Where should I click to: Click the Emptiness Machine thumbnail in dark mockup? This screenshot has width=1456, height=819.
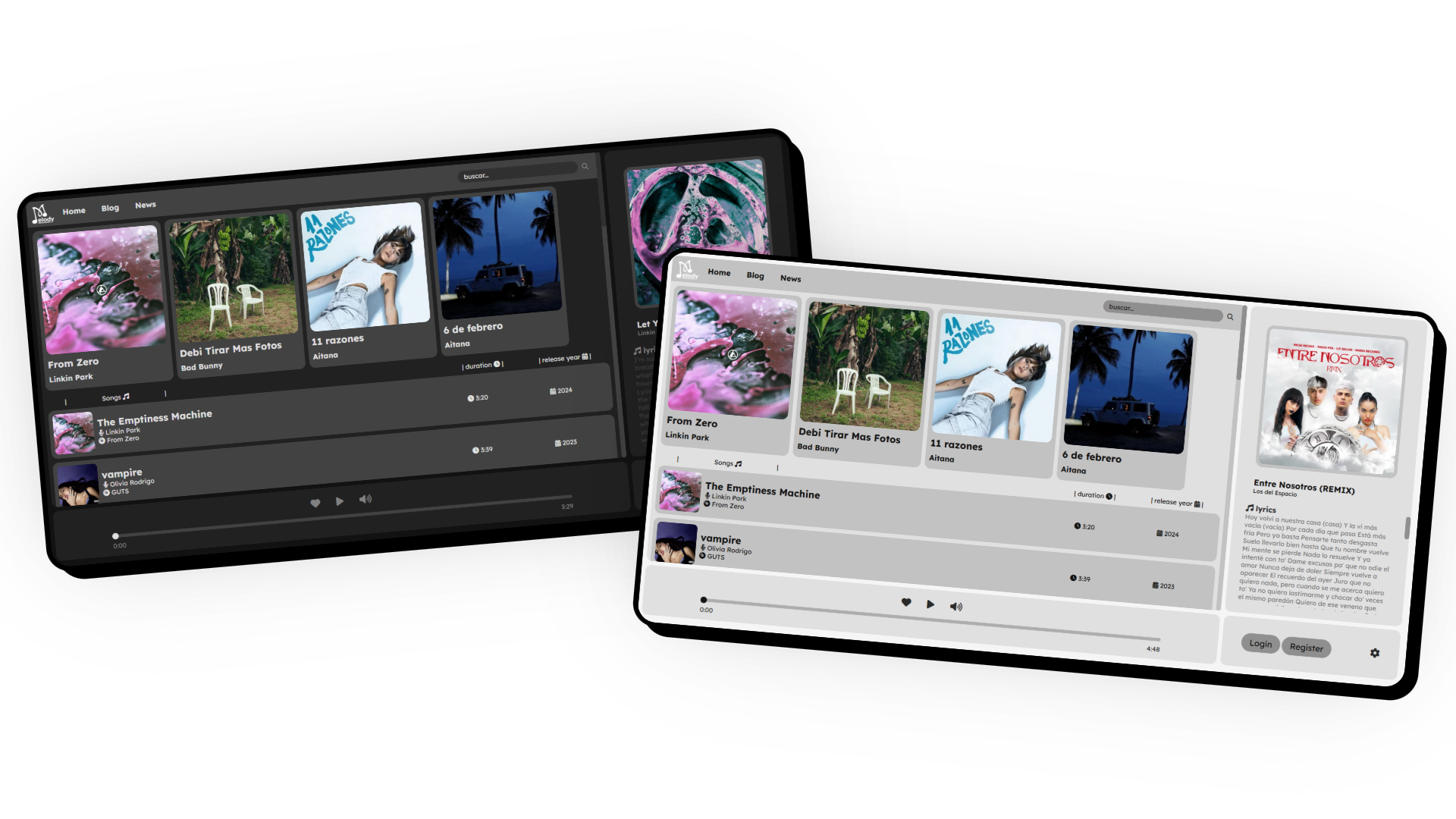click(x=74, y=432)
